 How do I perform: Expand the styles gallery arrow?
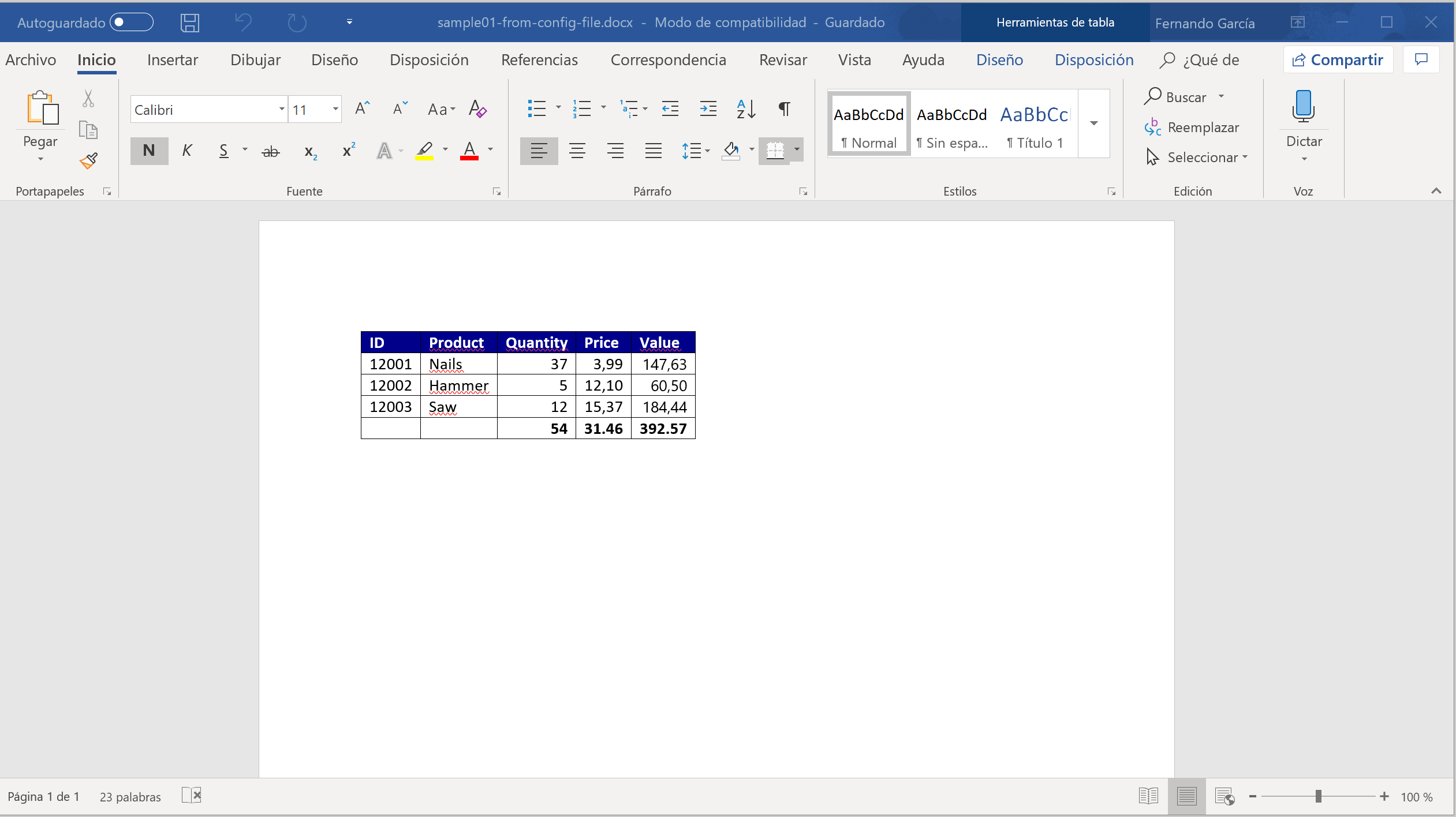1093,123
